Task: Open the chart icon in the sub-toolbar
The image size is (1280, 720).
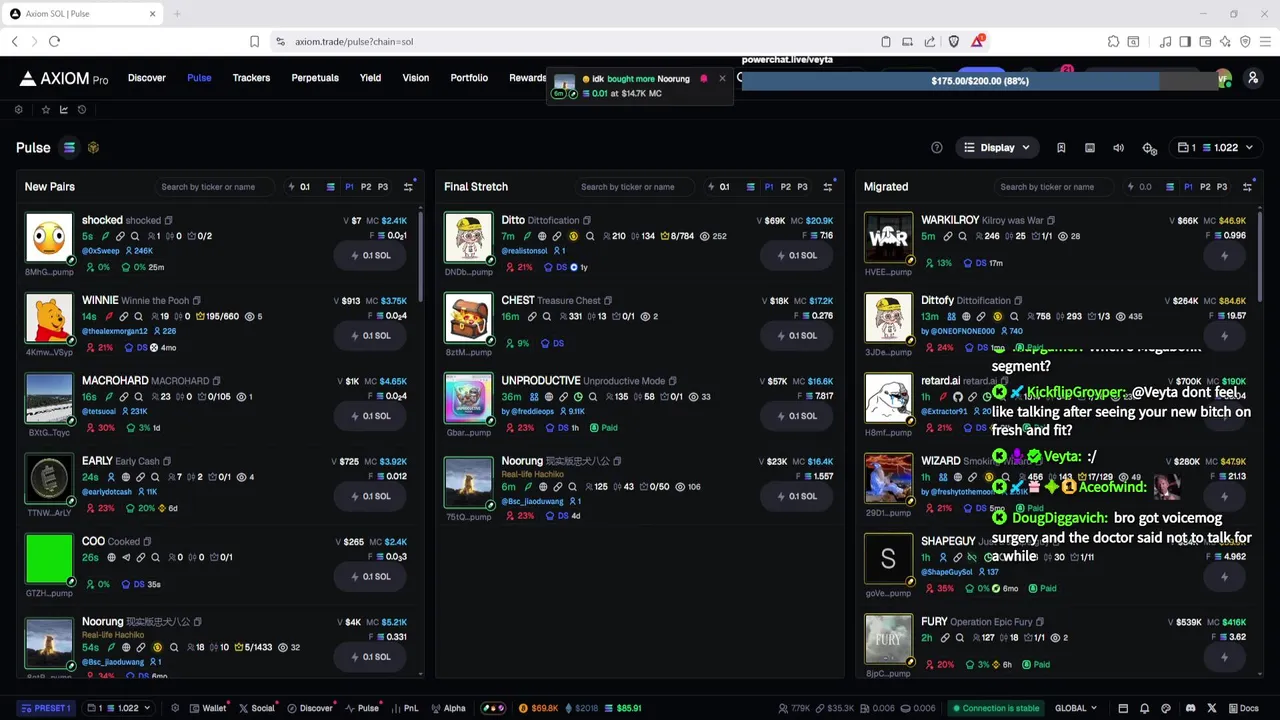Action: (64, 110)
